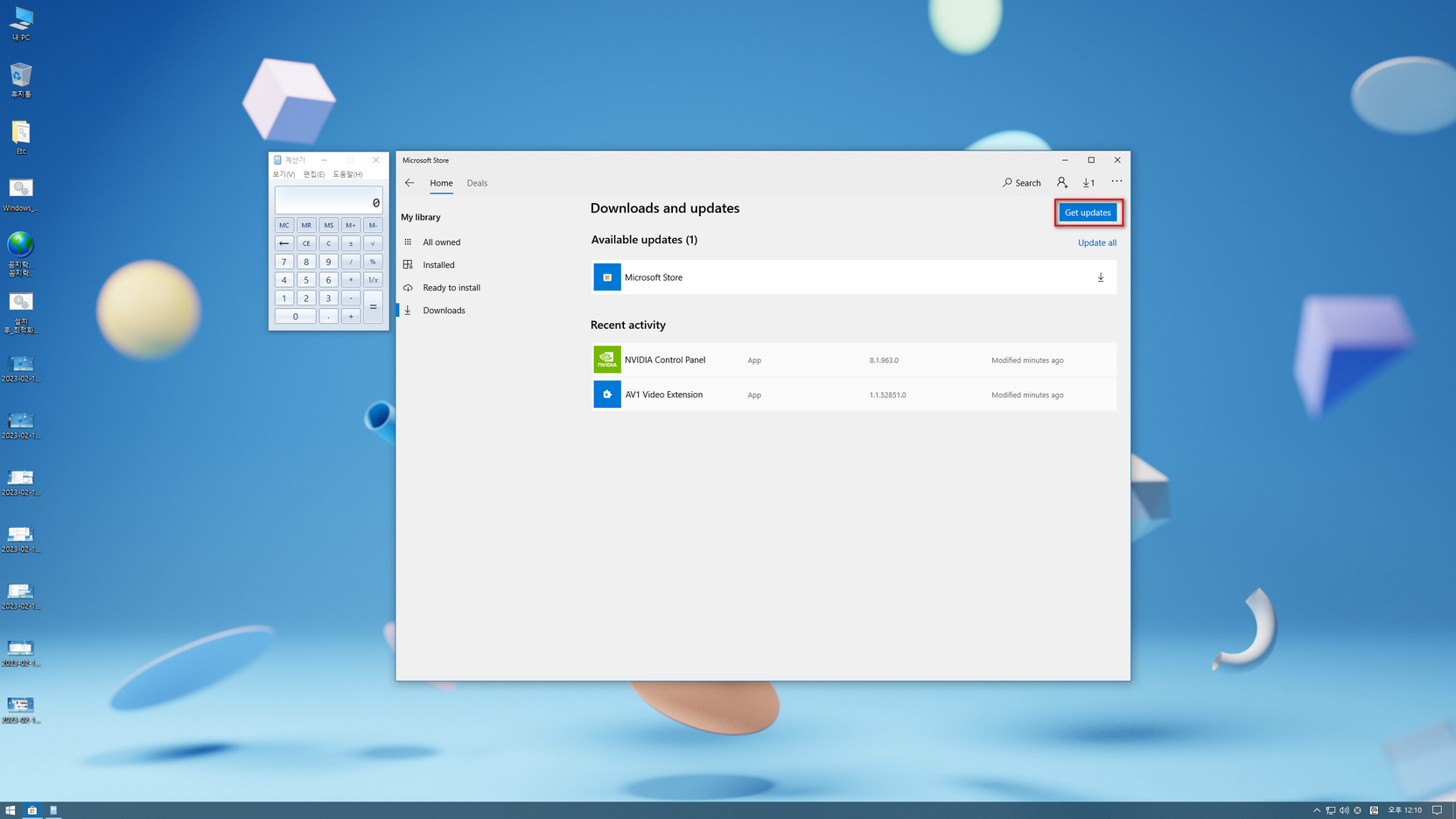Open the 편집(E) menu in Calculator

tap(314, 174)
